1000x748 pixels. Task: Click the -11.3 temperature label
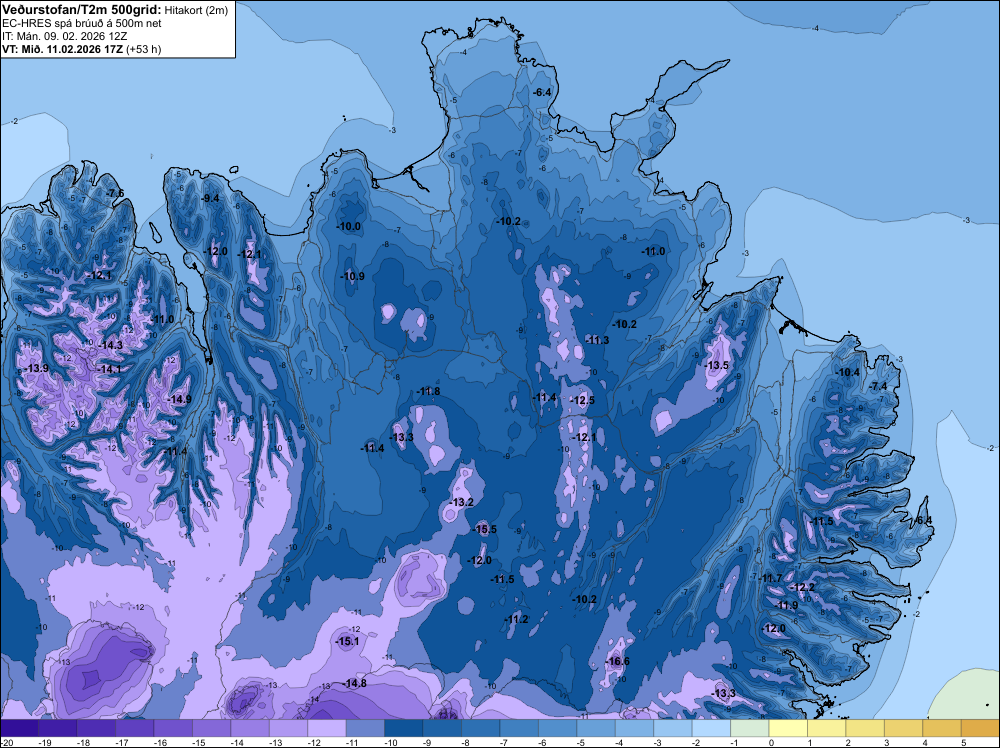tap(597, 340)
